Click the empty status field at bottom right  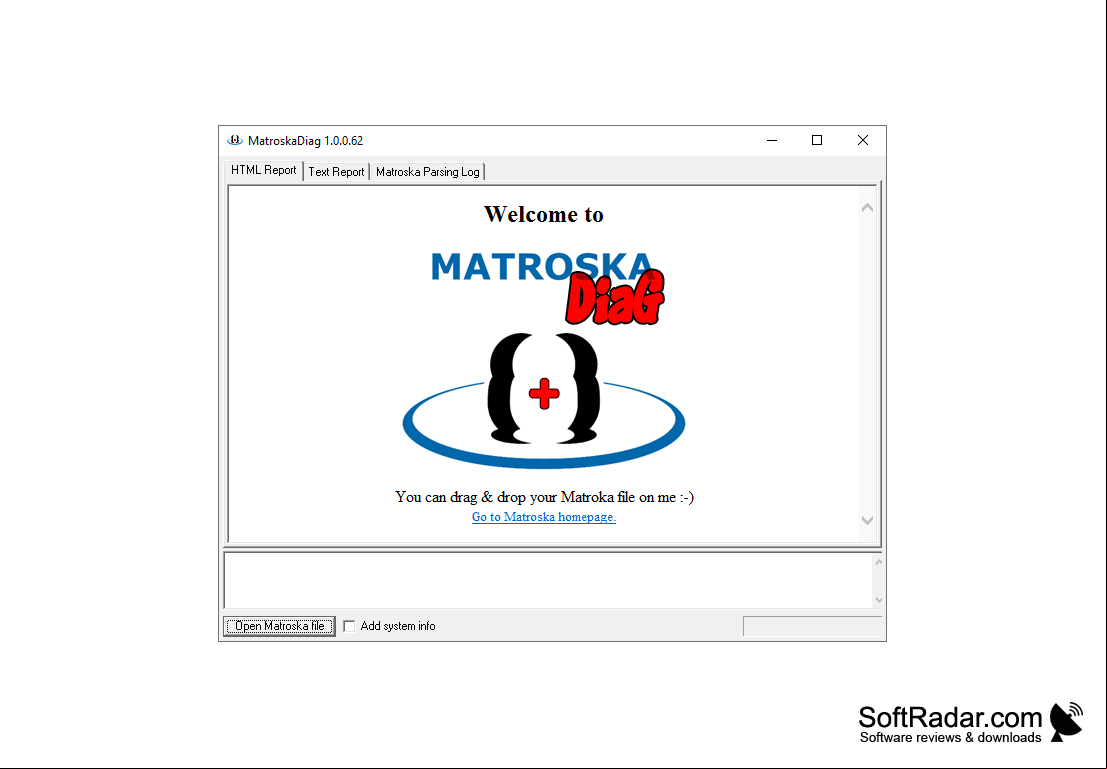coord(813,626)
